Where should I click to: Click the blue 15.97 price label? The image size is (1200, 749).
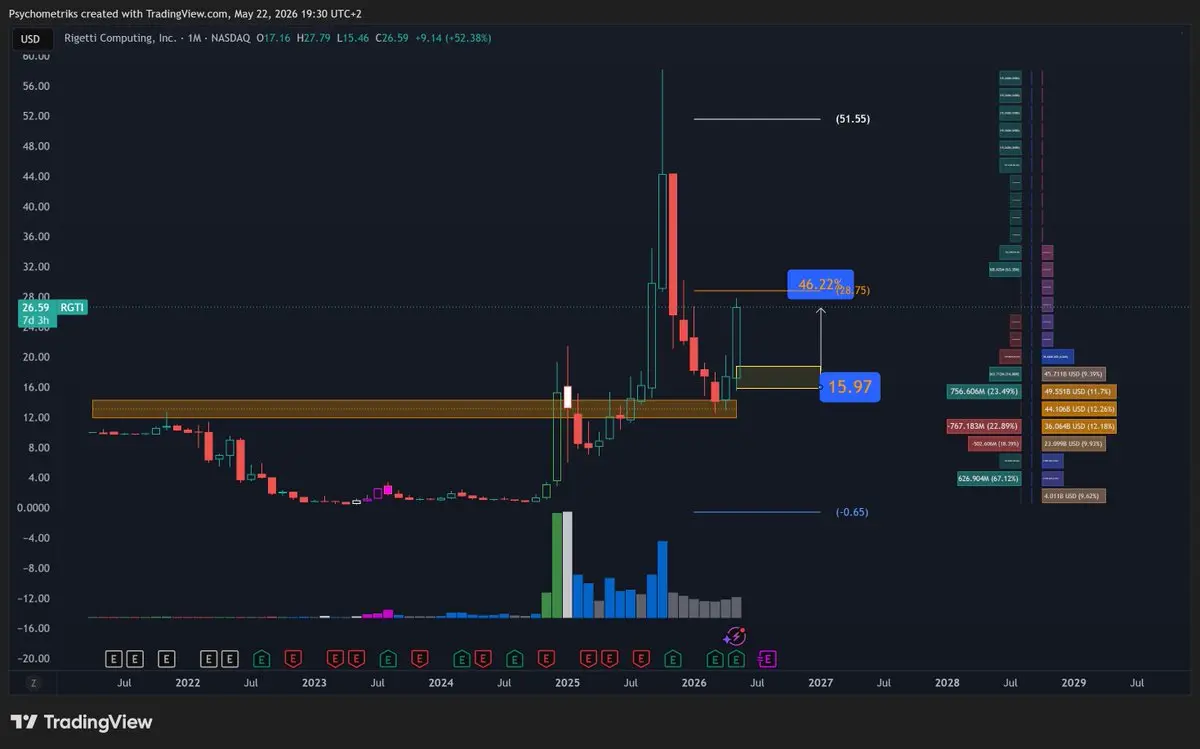[850, 387]
